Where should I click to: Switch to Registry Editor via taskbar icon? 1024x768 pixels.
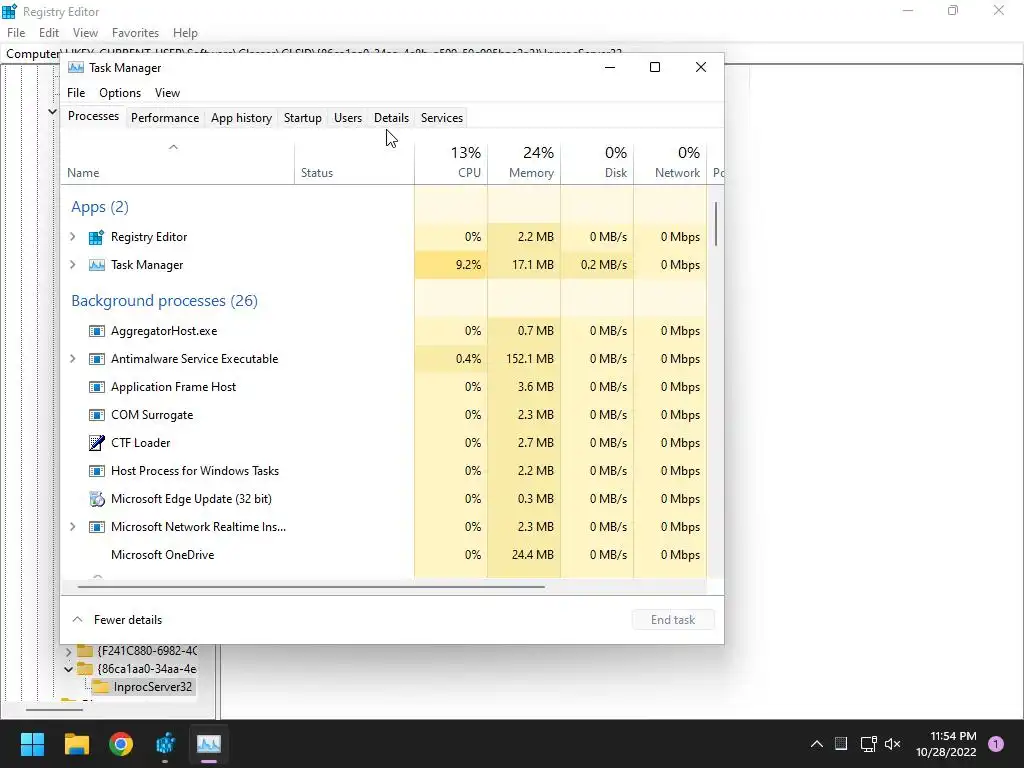(165, 744)
